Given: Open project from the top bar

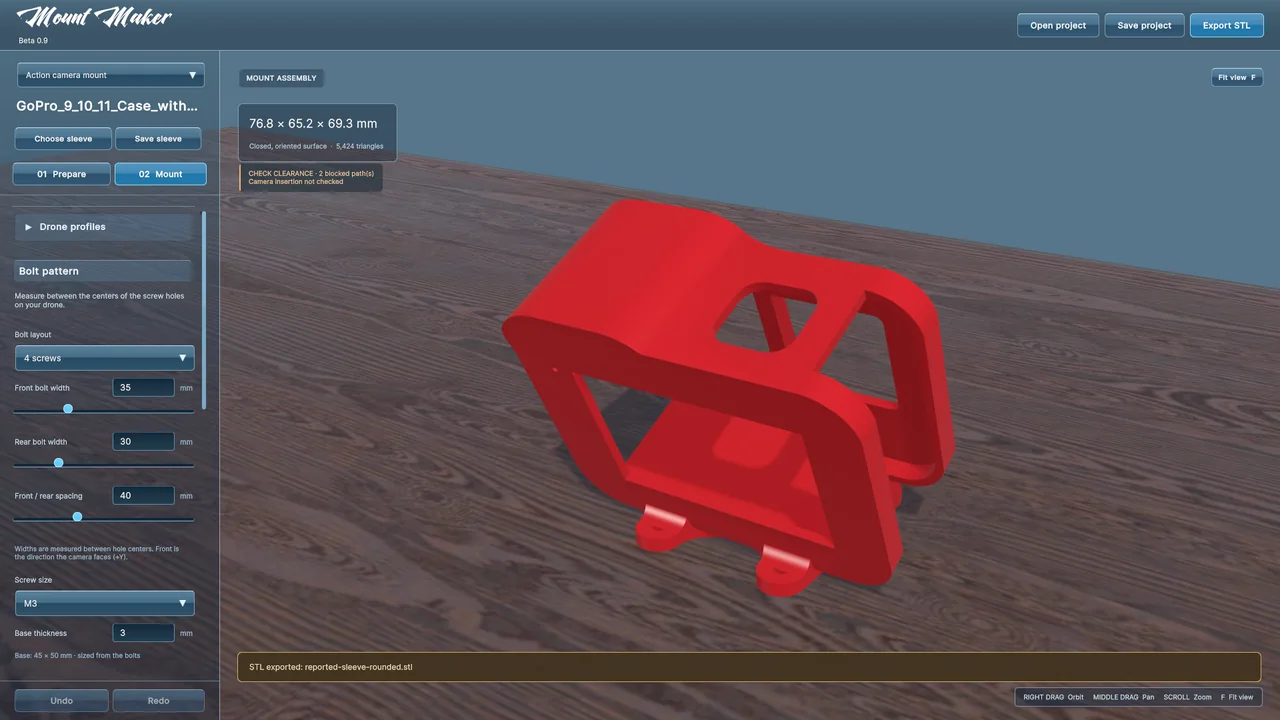Looking at the screenshot, I should tap(1058, 25).
